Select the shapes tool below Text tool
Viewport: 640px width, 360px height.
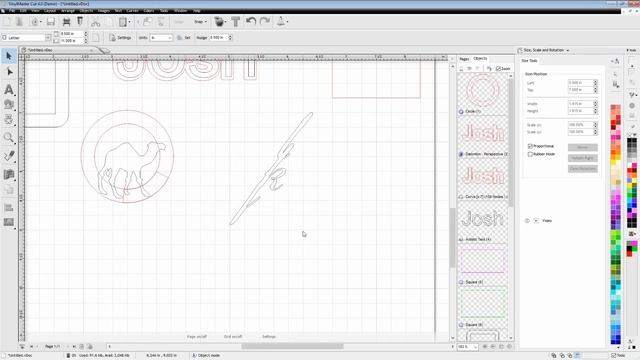pyautogui.click(x=9, y=104)
